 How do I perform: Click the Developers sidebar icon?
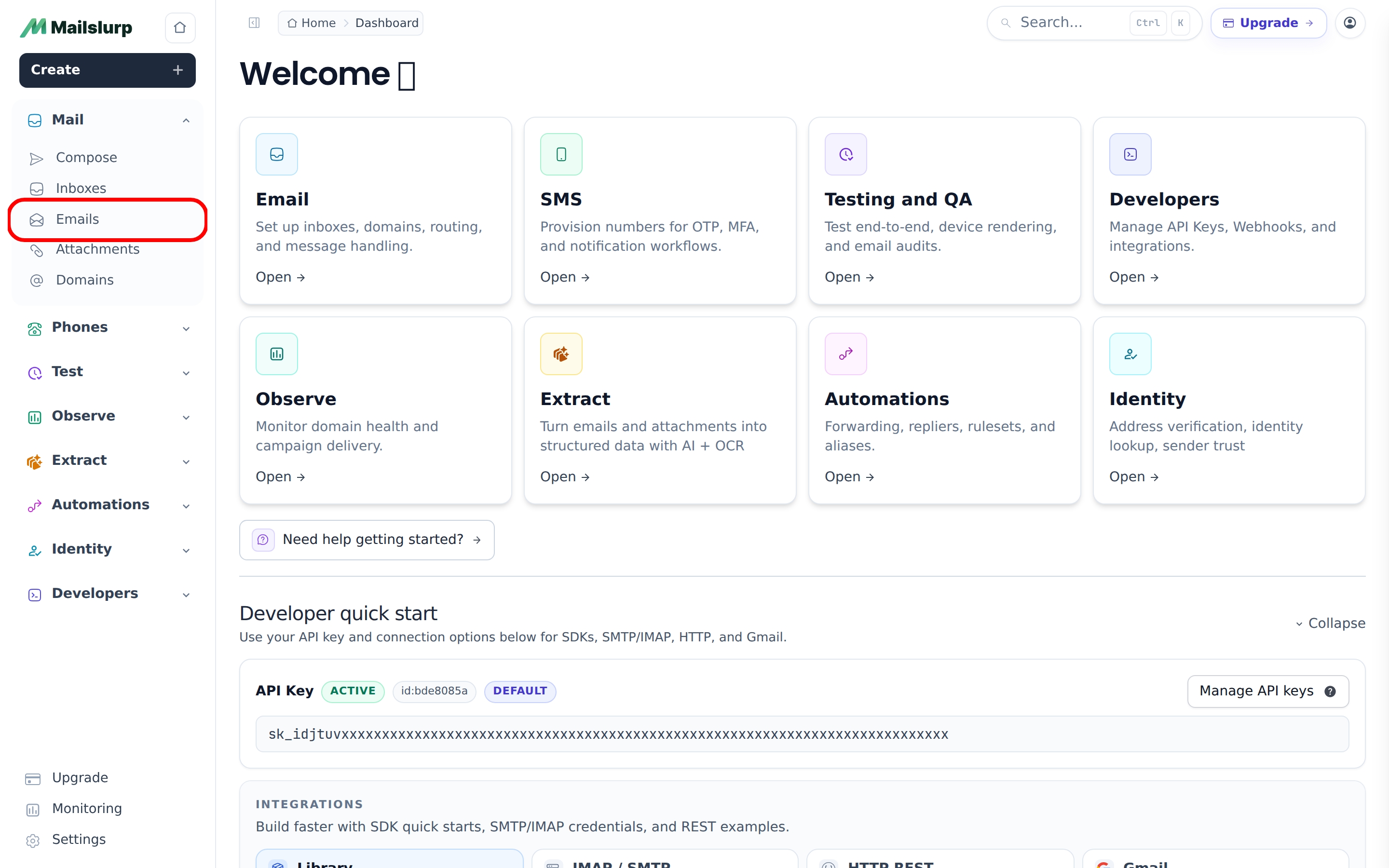pyautogui.click(x=35, y=595)
